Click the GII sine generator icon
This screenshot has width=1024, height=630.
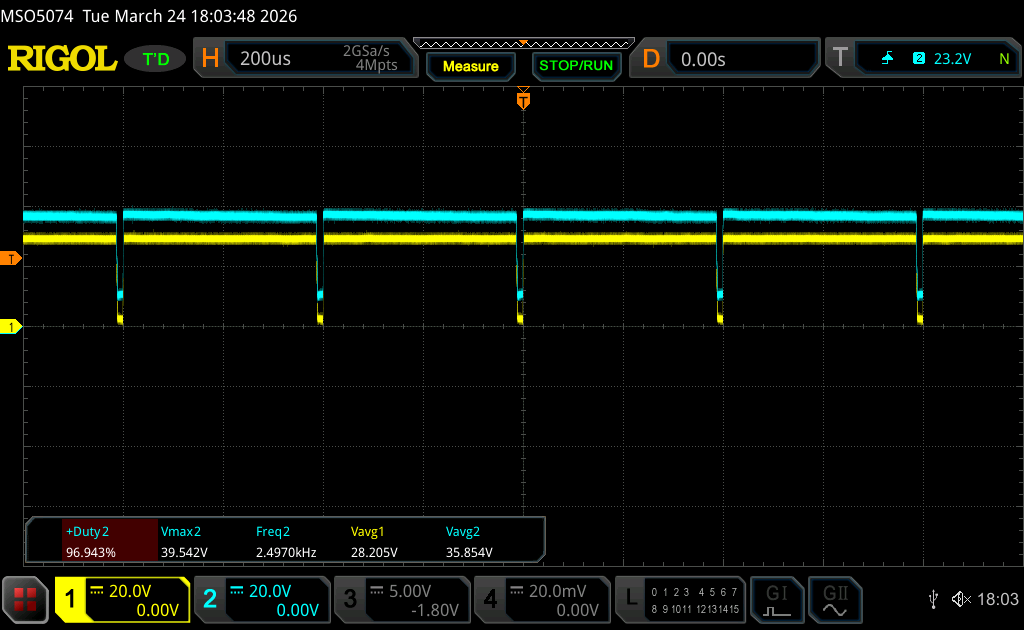pos(834,599)
